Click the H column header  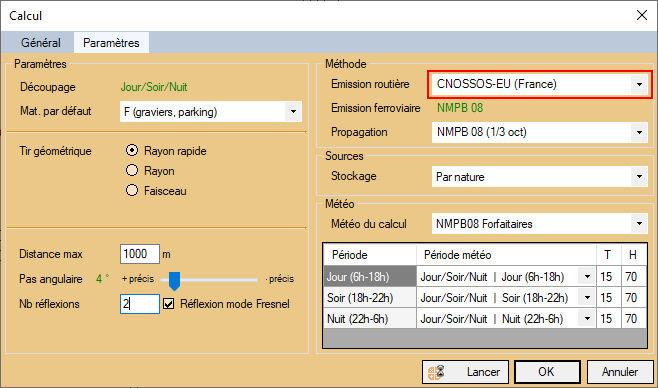633,255
